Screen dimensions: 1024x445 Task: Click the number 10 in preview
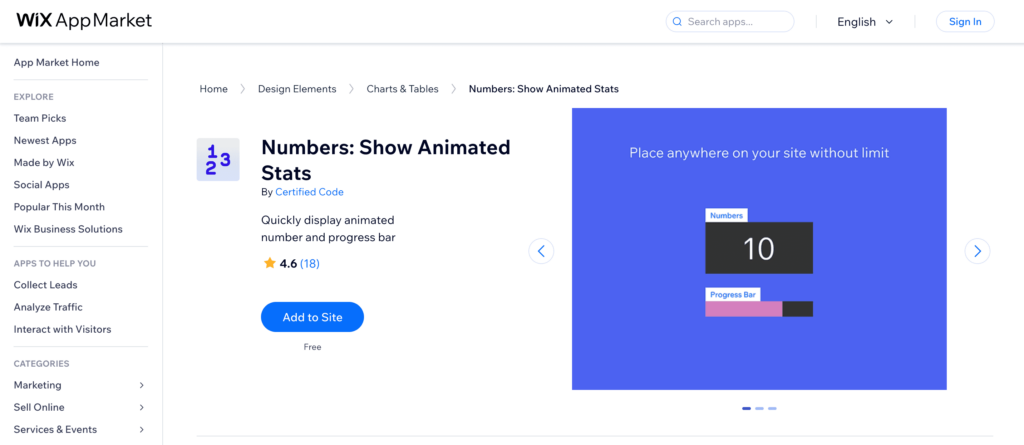tap(759, 248)
